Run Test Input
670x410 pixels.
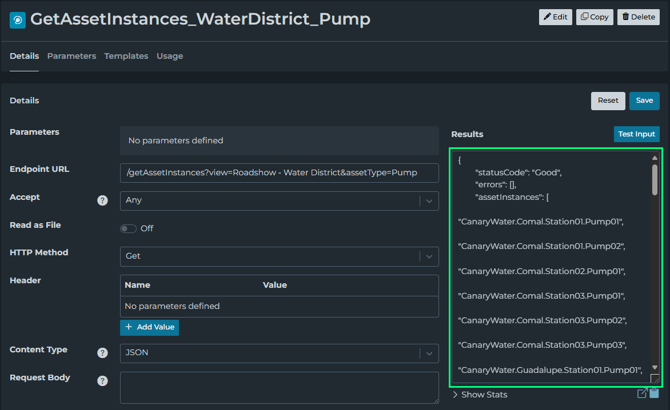coord(637,134)
